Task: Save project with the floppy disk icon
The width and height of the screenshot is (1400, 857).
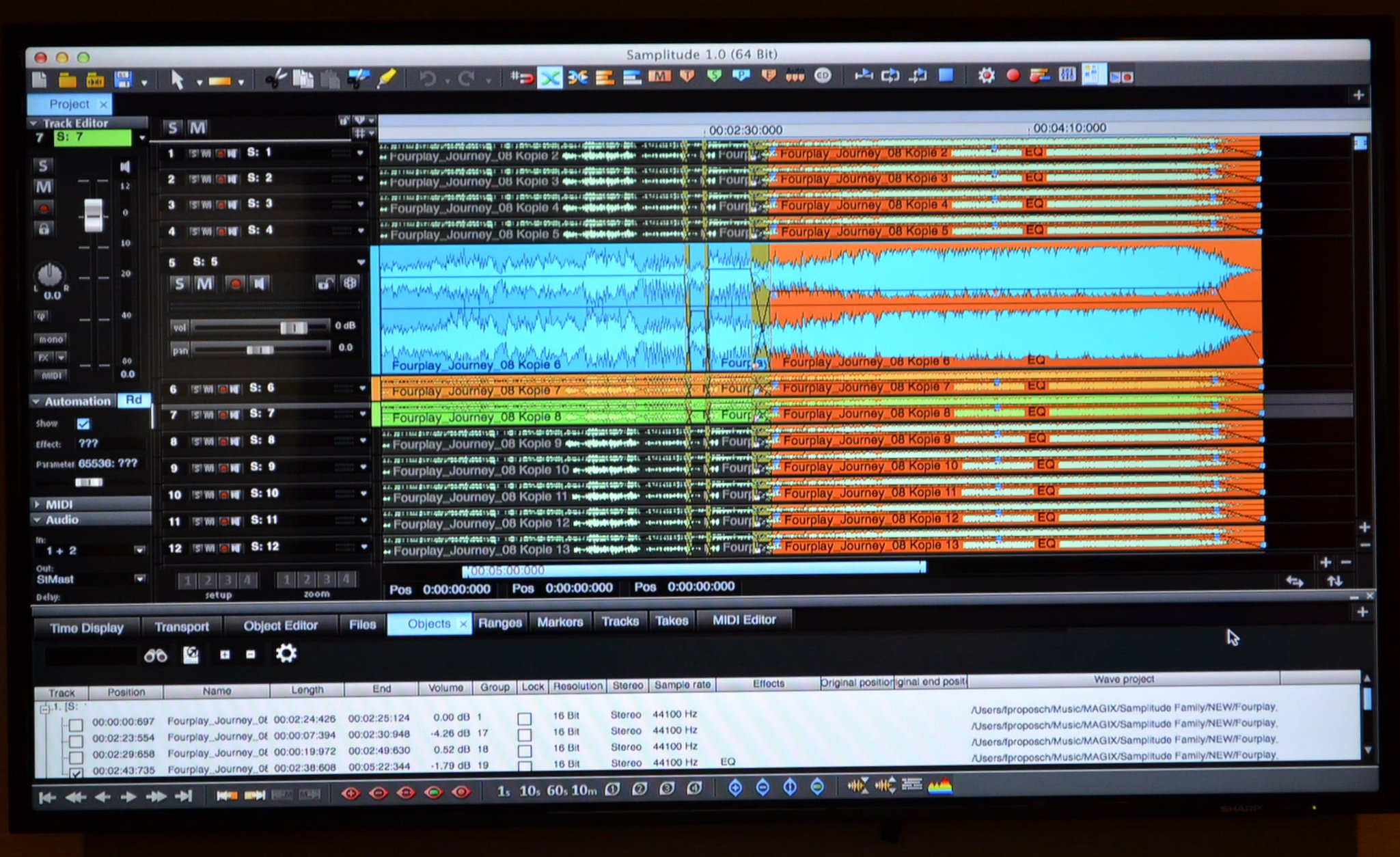Action: click(x=123, y=80)
